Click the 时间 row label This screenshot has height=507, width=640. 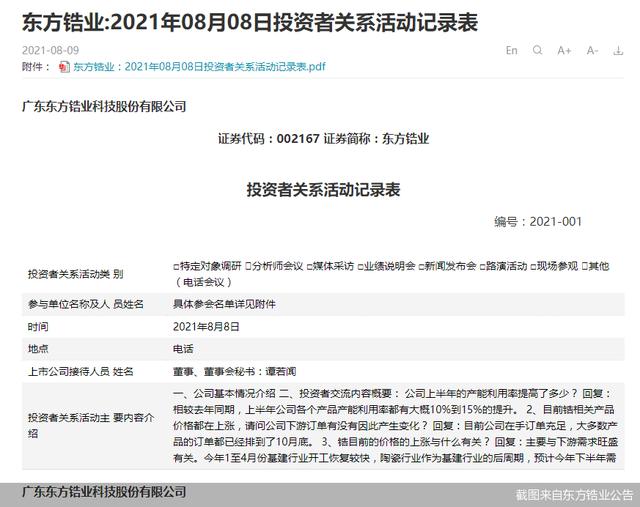38,327
